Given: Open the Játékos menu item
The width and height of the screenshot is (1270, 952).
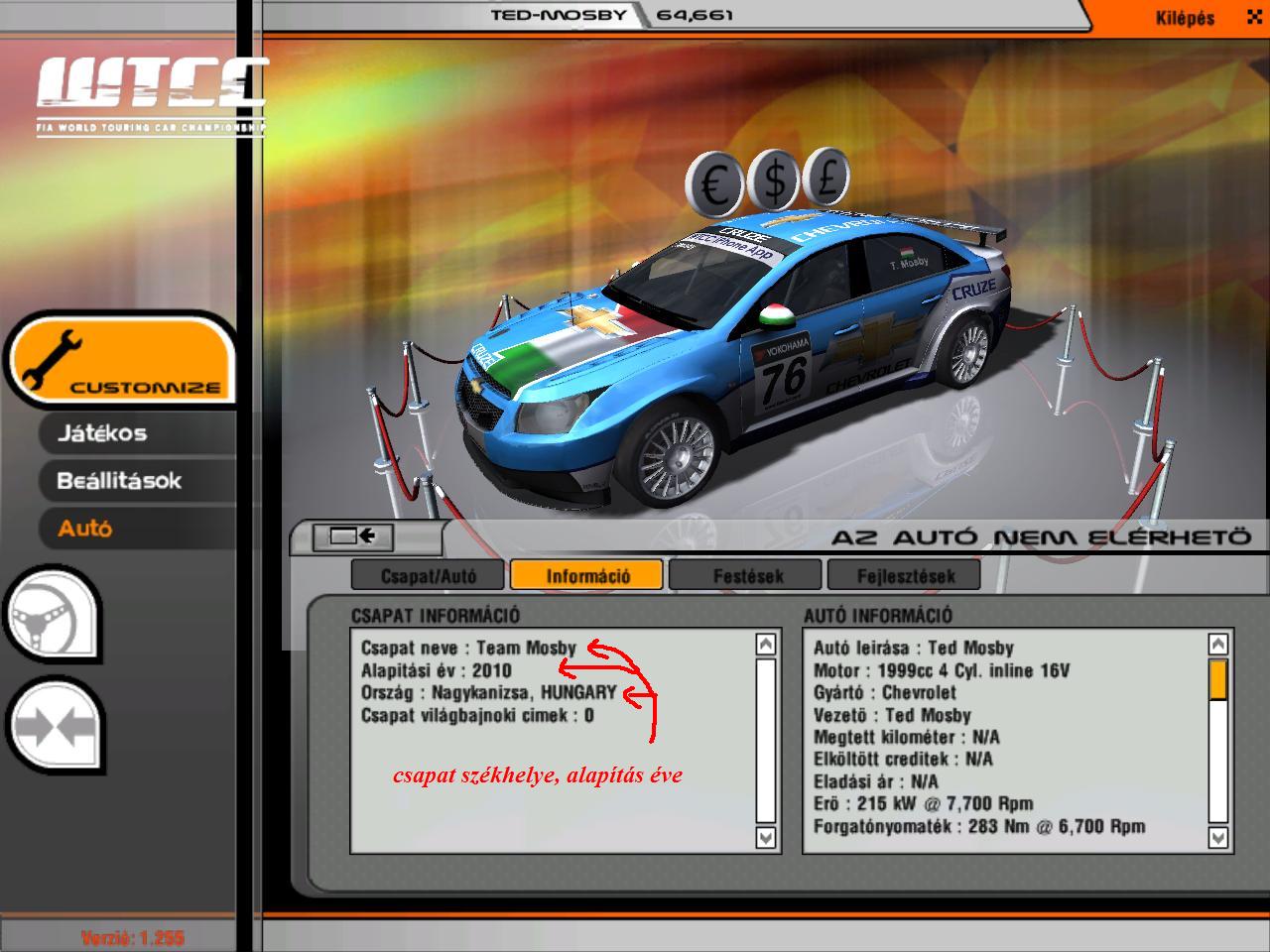Looking at the screenshot, I should coord(102,433).
